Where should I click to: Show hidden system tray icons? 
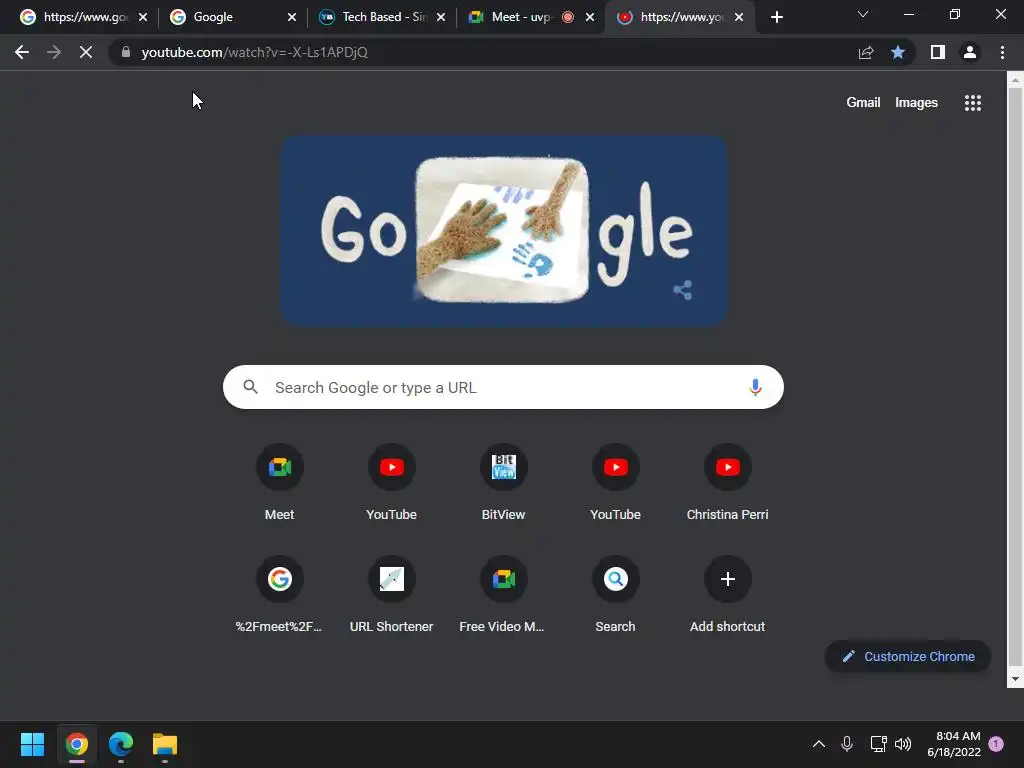tap(818, 744)
